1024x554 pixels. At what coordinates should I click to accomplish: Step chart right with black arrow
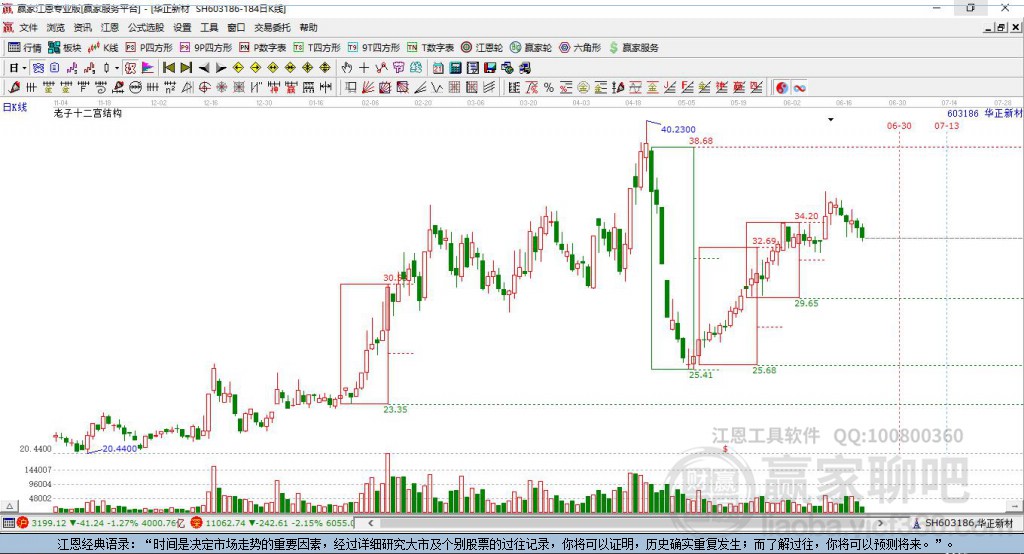(x=221, y=68)
